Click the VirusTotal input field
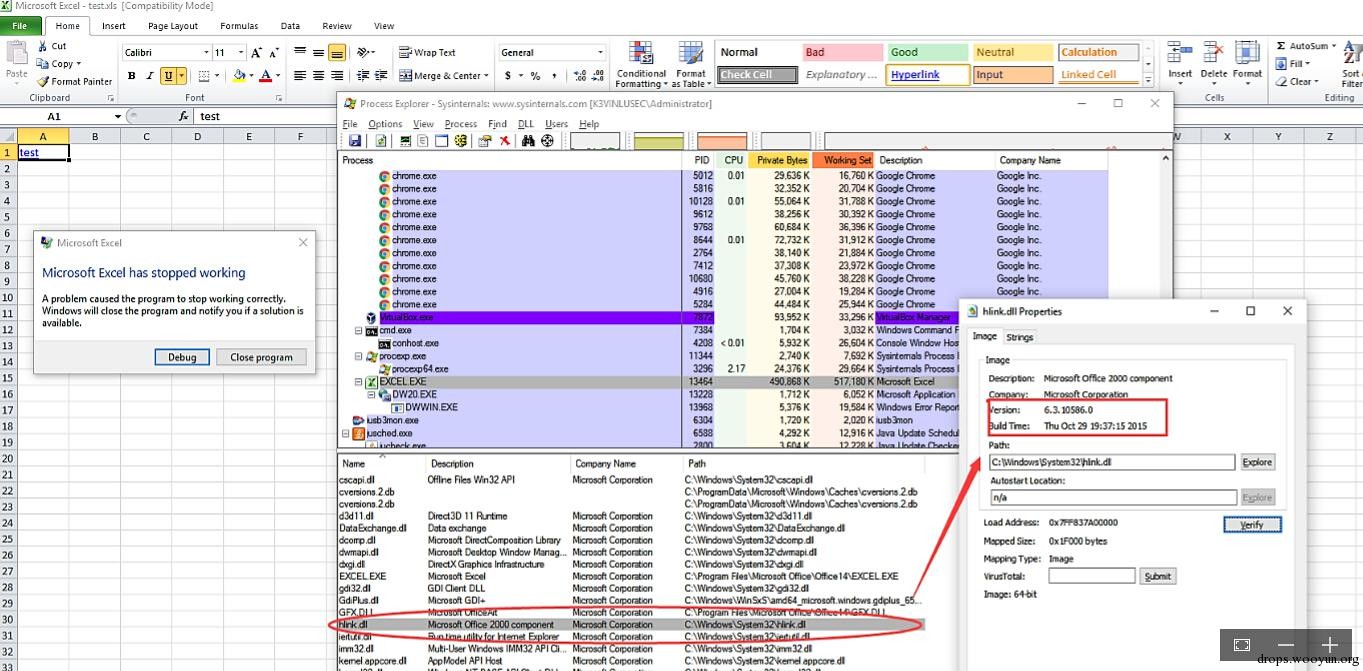Viewport: 1363px width, 671px height. coord(1091,576)
